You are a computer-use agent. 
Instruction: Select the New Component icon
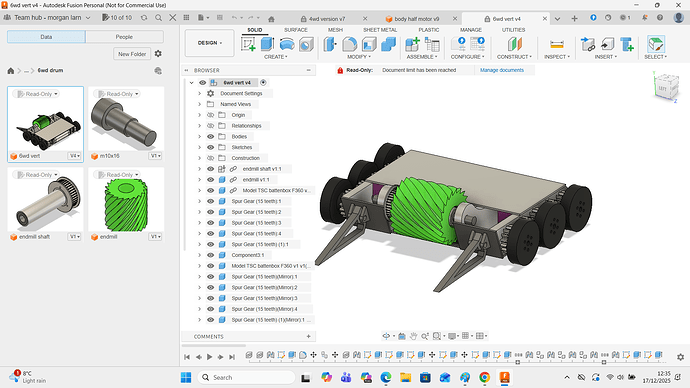[x=412, y=44]
